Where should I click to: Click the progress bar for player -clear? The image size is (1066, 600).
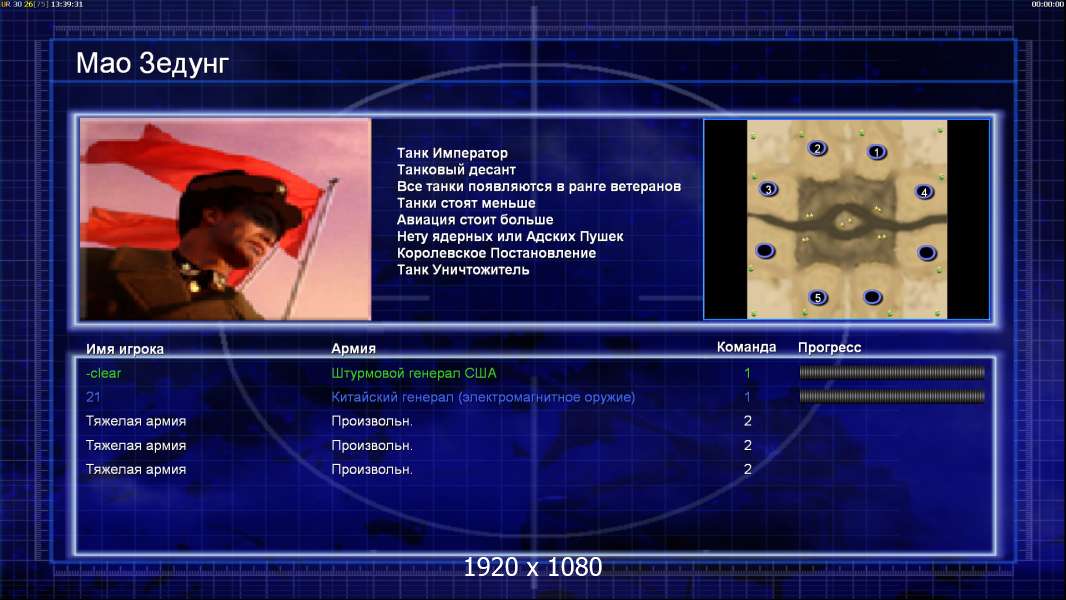coord(892,372)
